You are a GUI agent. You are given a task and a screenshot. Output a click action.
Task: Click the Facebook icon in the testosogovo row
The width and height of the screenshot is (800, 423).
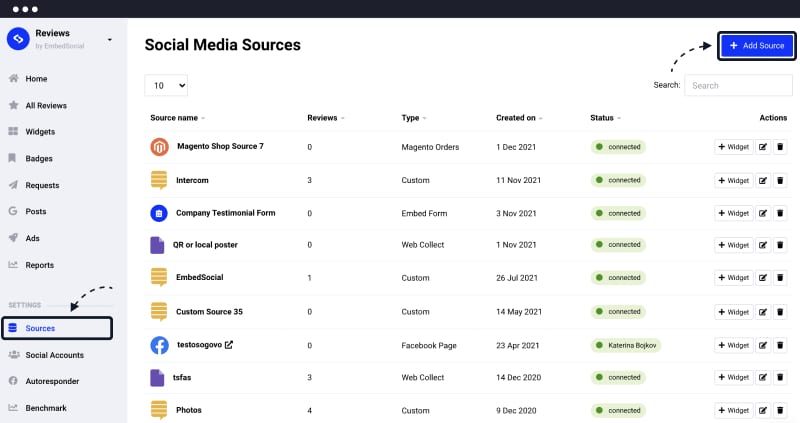[159, 345]
